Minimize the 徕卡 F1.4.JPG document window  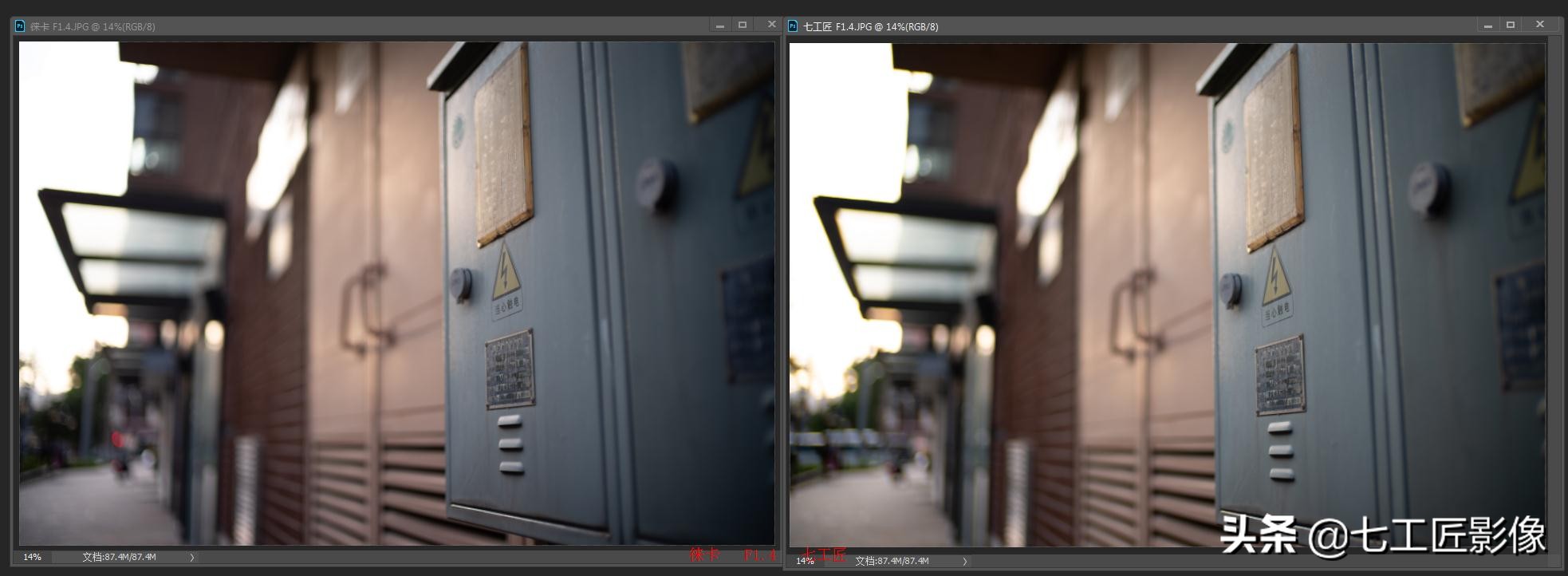tap(720, 26)
